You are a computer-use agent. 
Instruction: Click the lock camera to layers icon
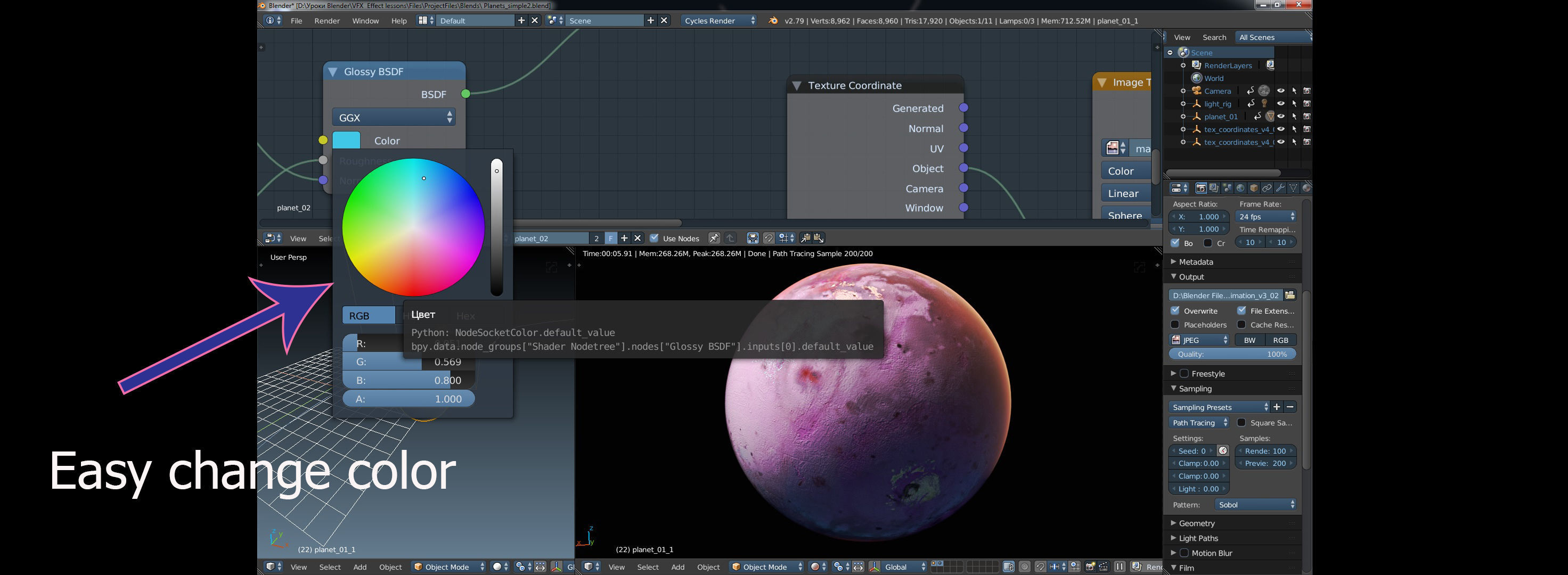1008,566
